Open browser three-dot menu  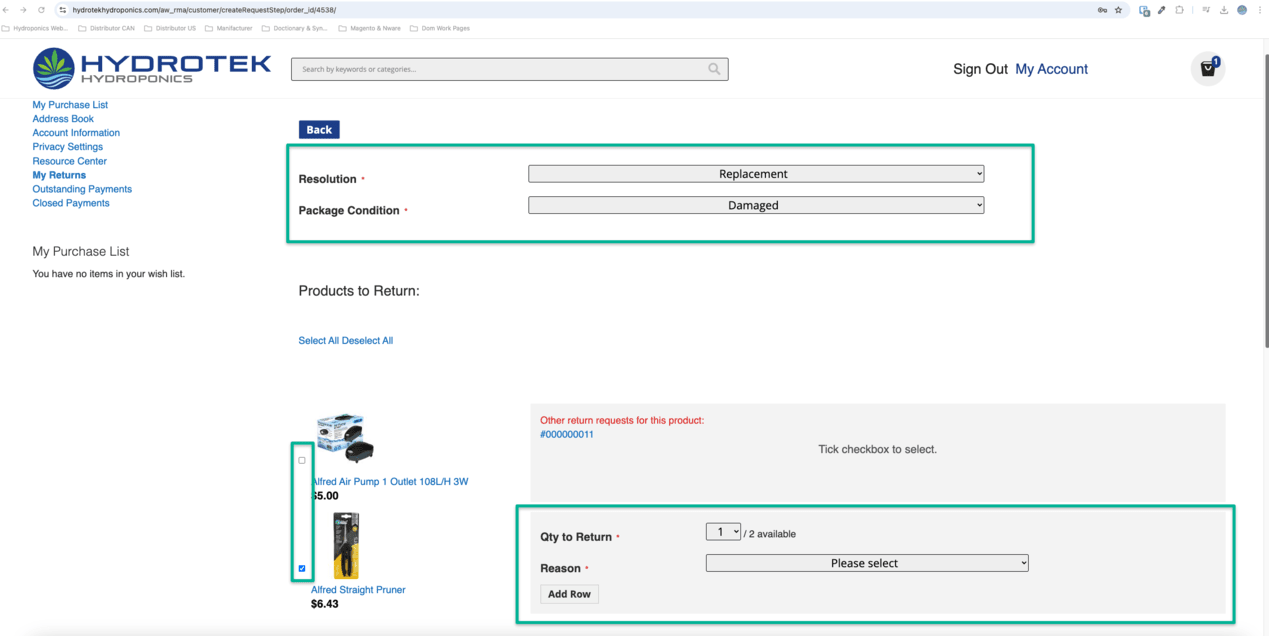[x=1259, y=10]
